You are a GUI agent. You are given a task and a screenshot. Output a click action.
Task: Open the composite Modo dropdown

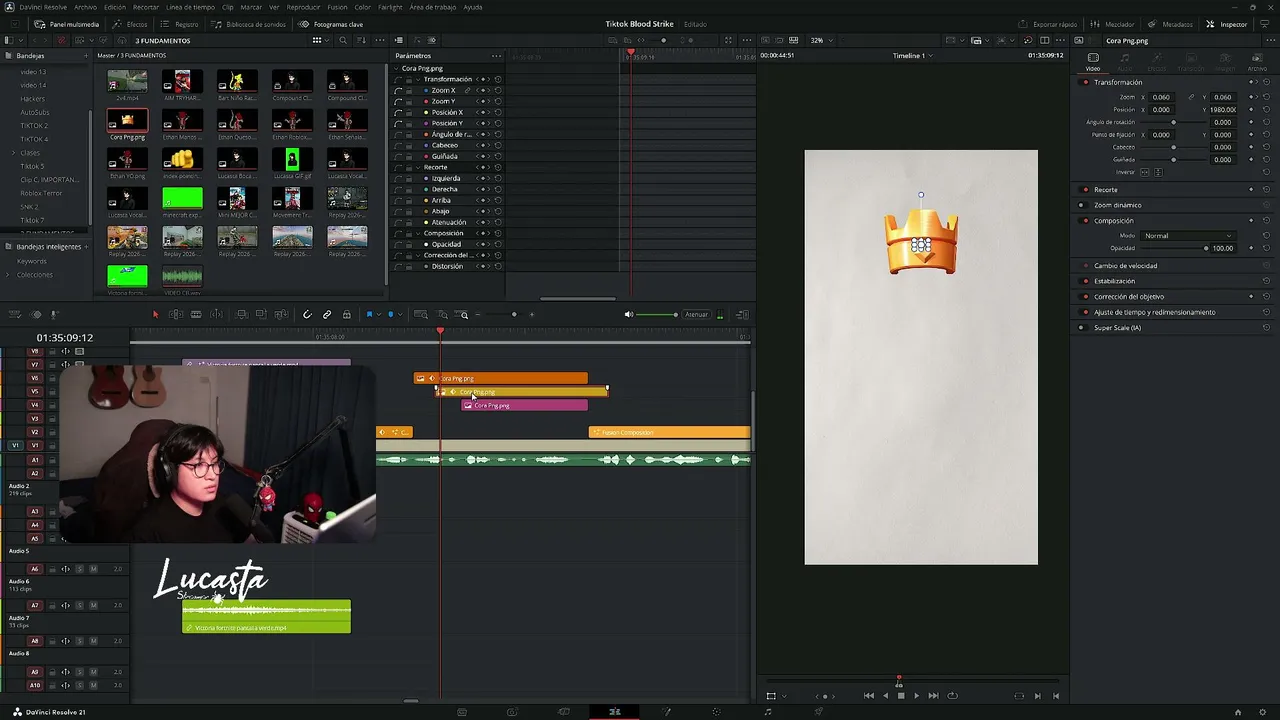pos(1188,236)
